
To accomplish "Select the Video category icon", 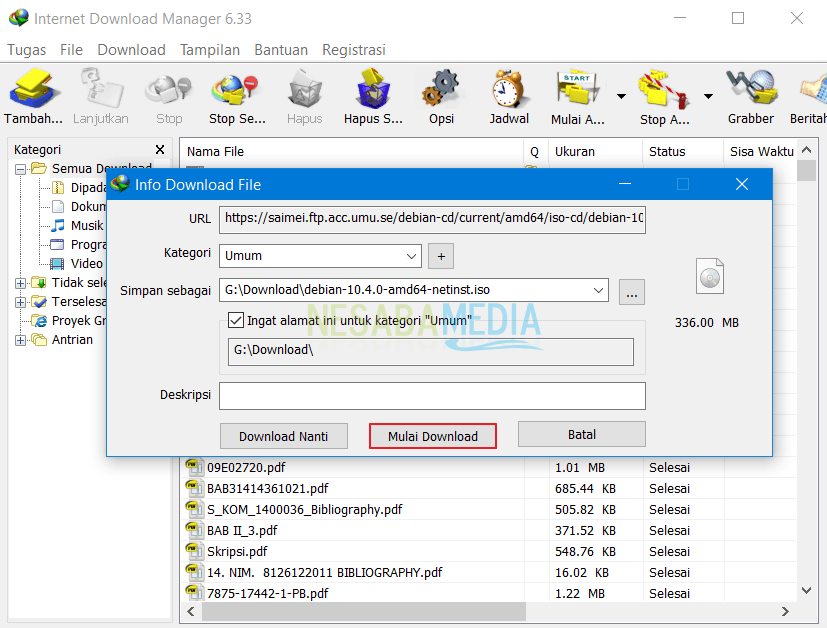I will [57, 264].
